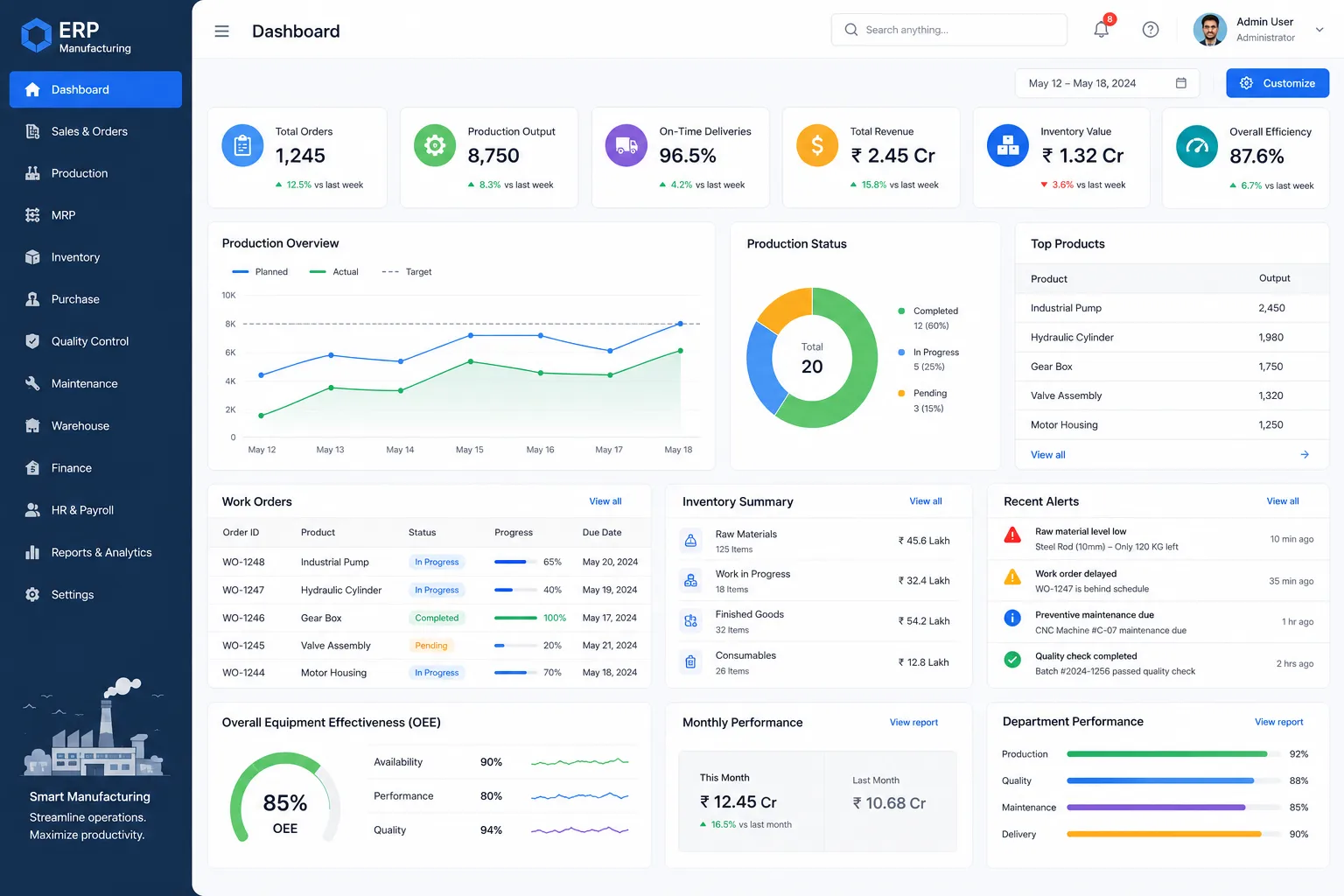1344x896 pixels.
Task: Click the Total Revenue dollar icon
Action: (x=817, y=145)
